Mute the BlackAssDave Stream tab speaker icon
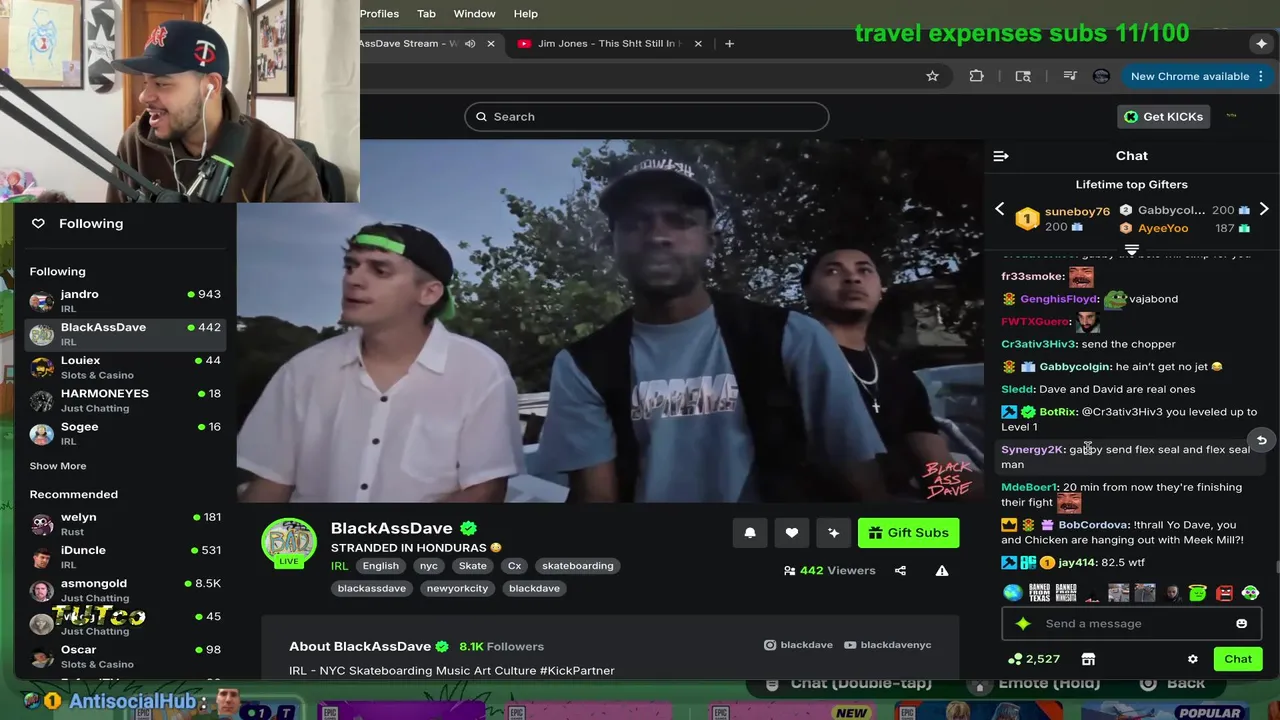This screenshot has height=720, width=1280. point(470,44)
